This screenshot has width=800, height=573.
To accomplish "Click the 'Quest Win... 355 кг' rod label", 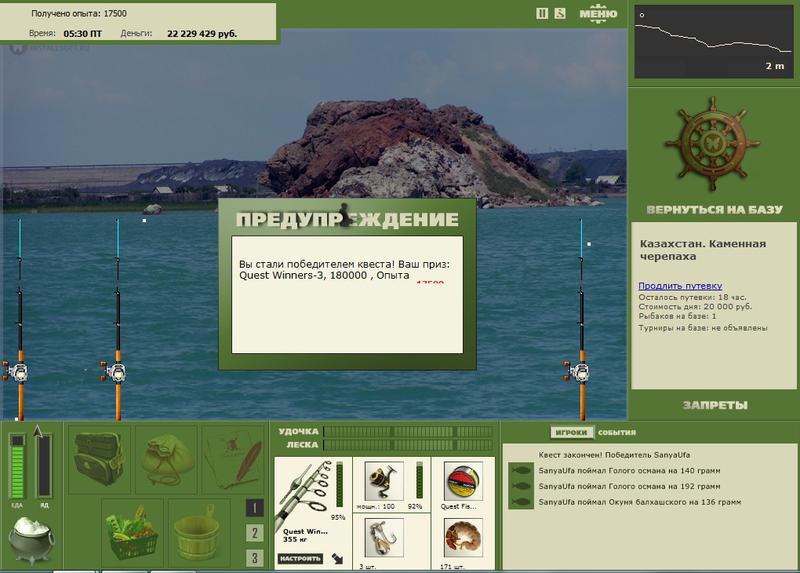I will point(305,535).
